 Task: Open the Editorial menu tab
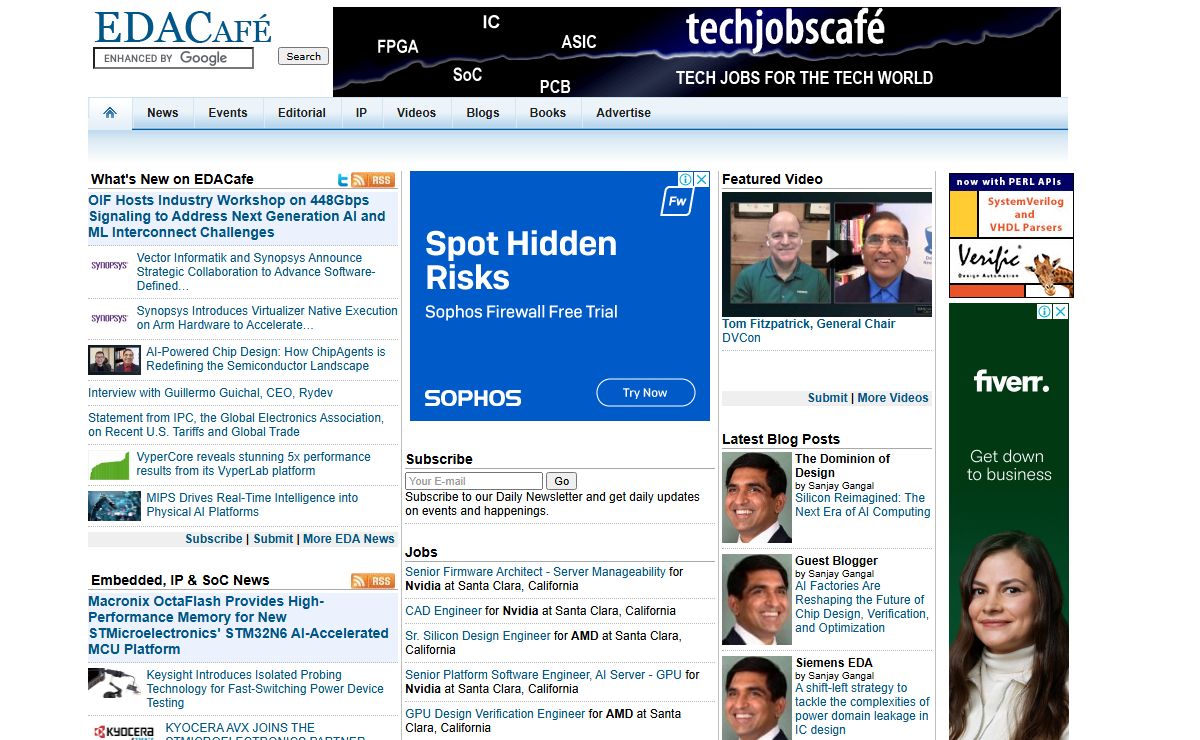coord(302,113)
